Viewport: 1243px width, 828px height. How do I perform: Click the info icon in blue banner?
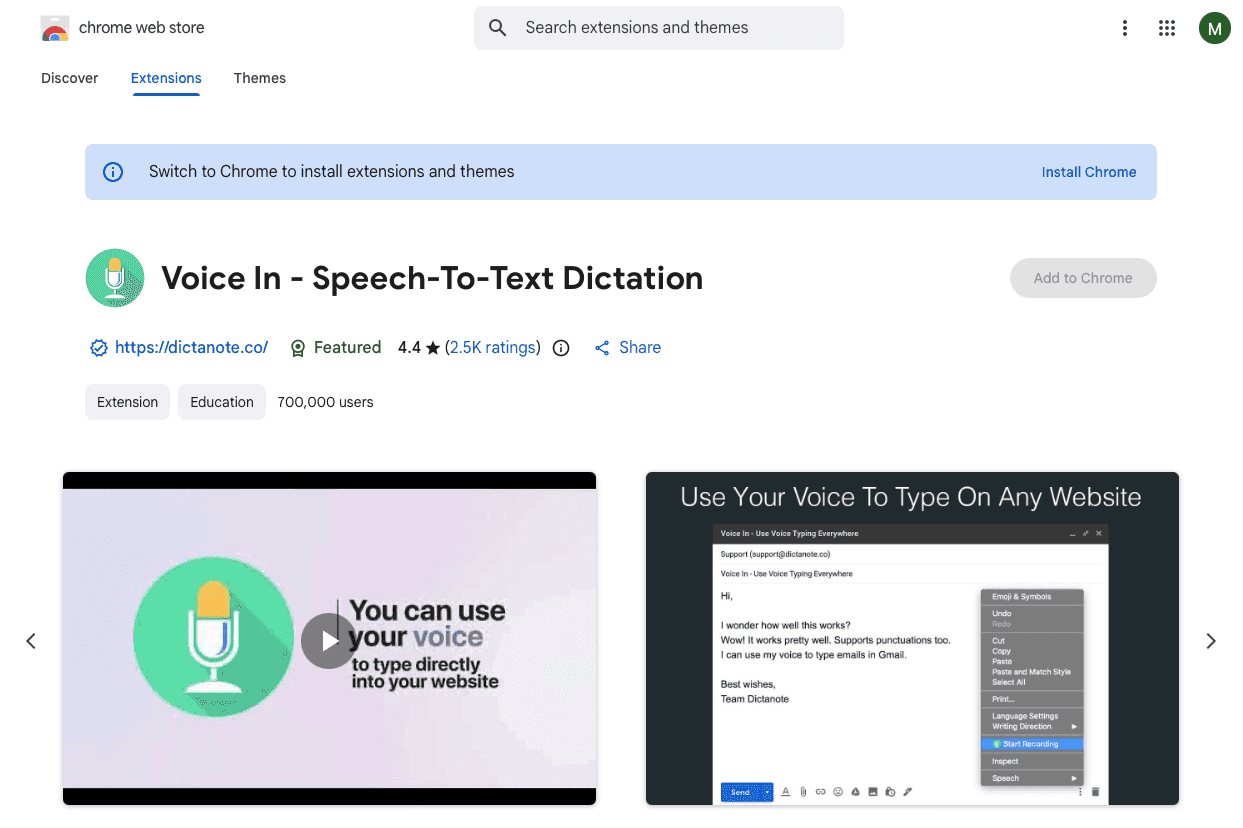[113, 171]
